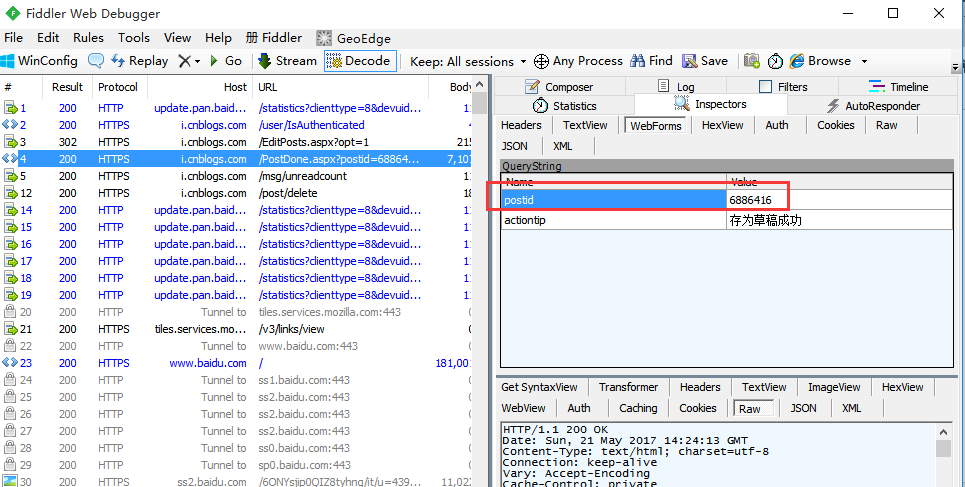The image size is (965, 487).
Task: Switch to the Composer tab
Action: pos(559,87)
